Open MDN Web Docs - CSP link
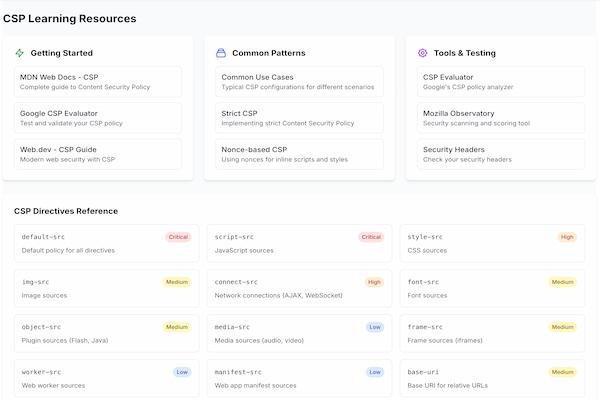 click(x=98, y=82)
